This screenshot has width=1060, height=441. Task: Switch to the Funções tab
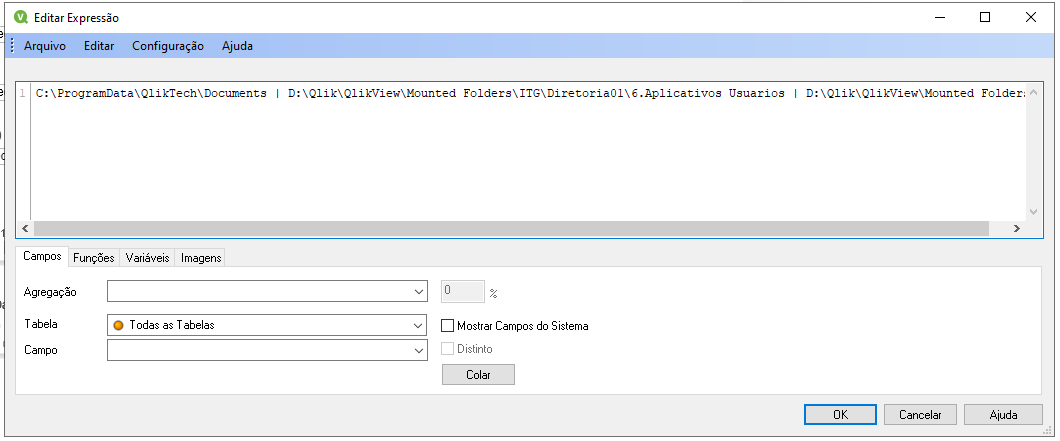pyautogui.click(x=94, y=258)
